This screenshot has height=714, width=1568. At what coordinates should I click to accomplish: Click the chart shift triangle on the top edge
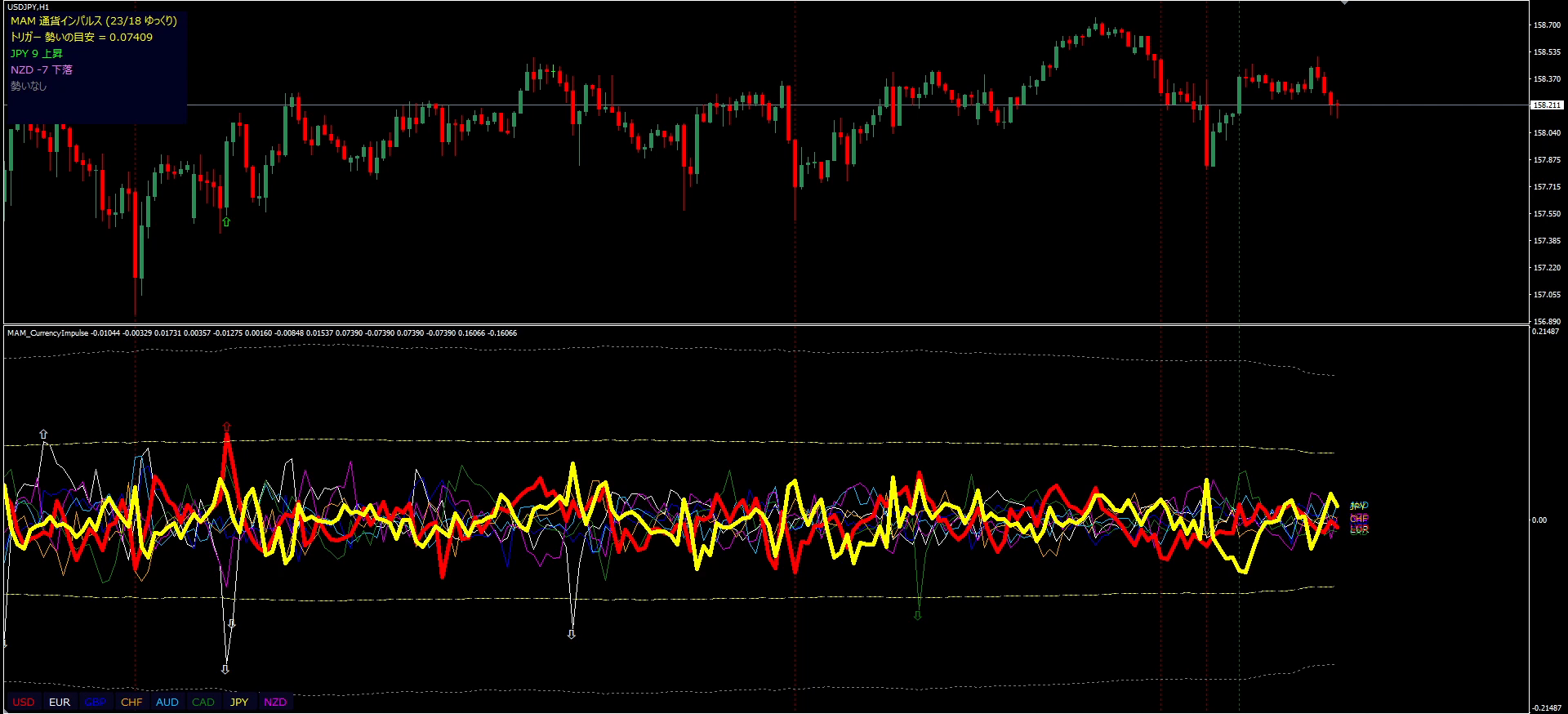pos(1345,3)
